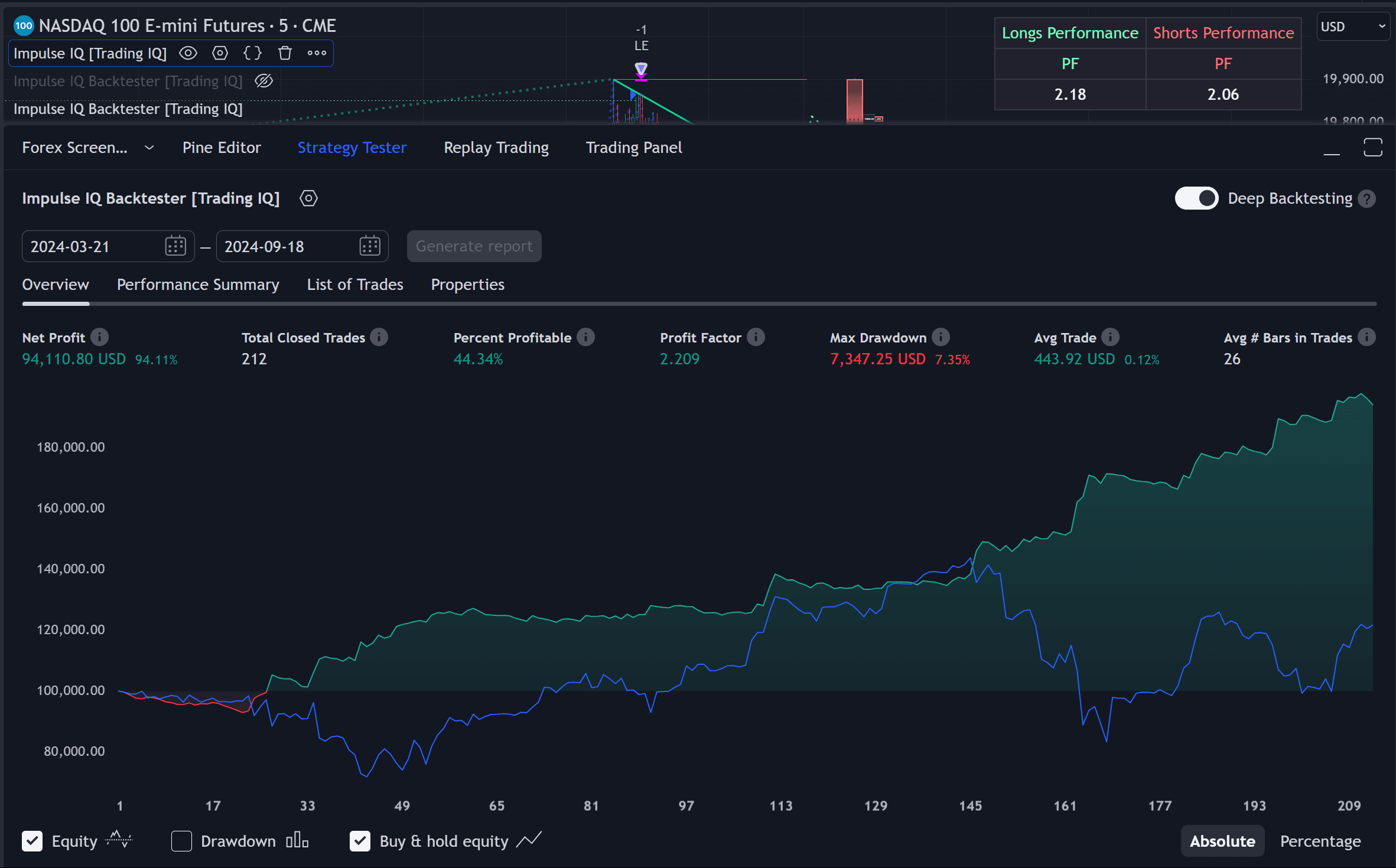Image resolution: width=1396 pixels, height=868 pixels.
Task: Select the Absolute display mode
Action: 1222,841
